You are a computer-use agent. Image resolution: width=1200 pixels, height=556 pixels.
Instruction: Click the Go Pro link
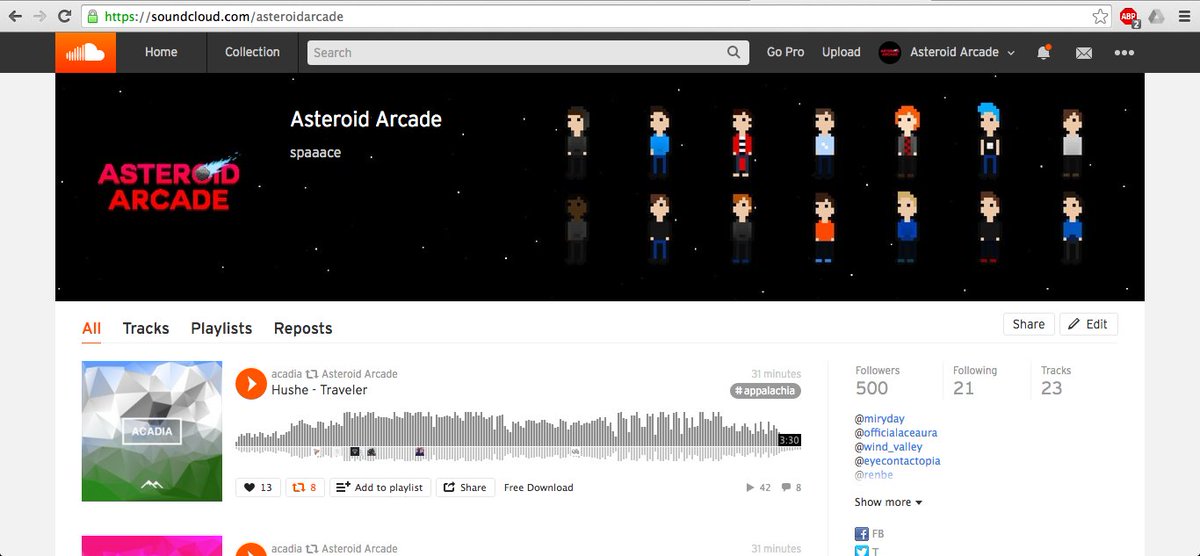(x=785, y=52)
